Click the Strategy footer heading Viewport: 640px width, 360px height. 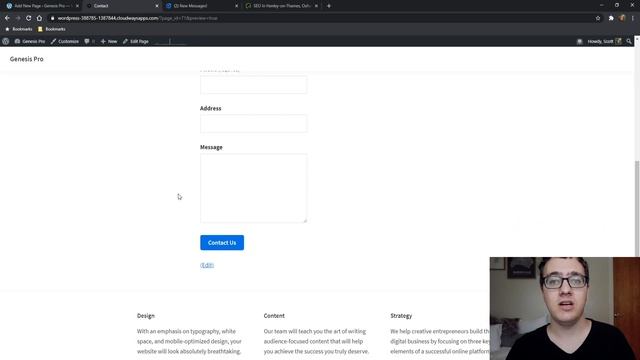[401, 316]
